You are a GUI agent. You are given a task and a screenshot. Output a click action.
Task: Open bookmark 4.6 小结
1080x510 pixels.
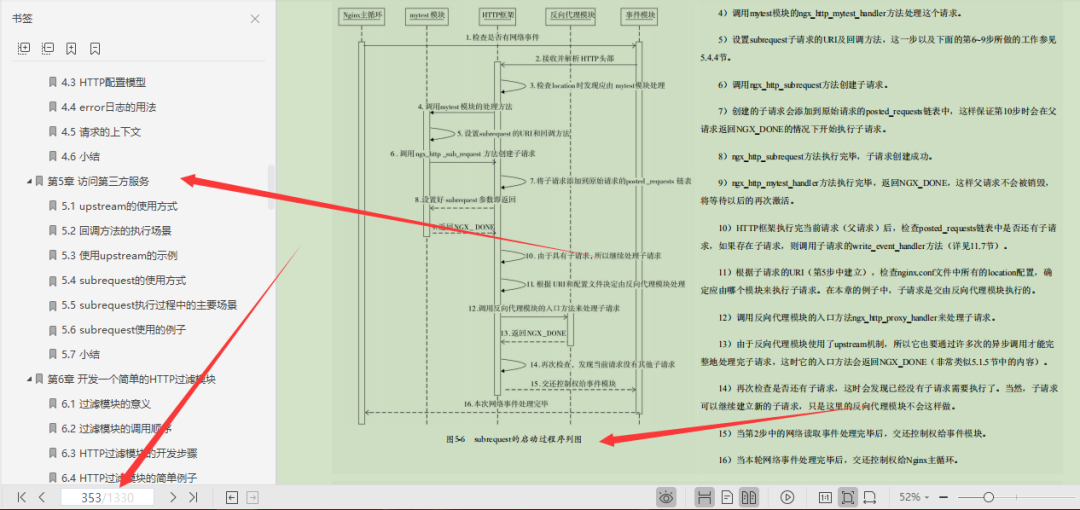click(81, 156)
